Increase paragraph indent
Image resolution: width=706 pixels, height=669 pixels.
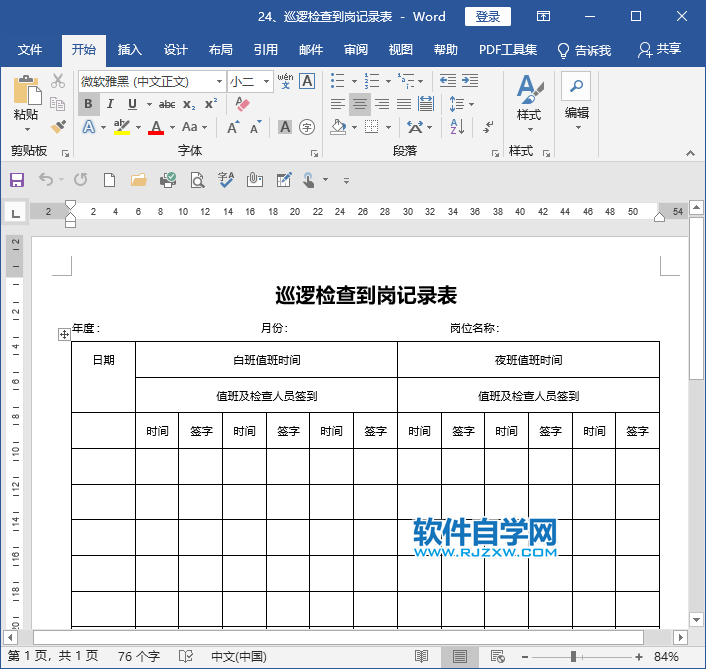click(470, 81)
